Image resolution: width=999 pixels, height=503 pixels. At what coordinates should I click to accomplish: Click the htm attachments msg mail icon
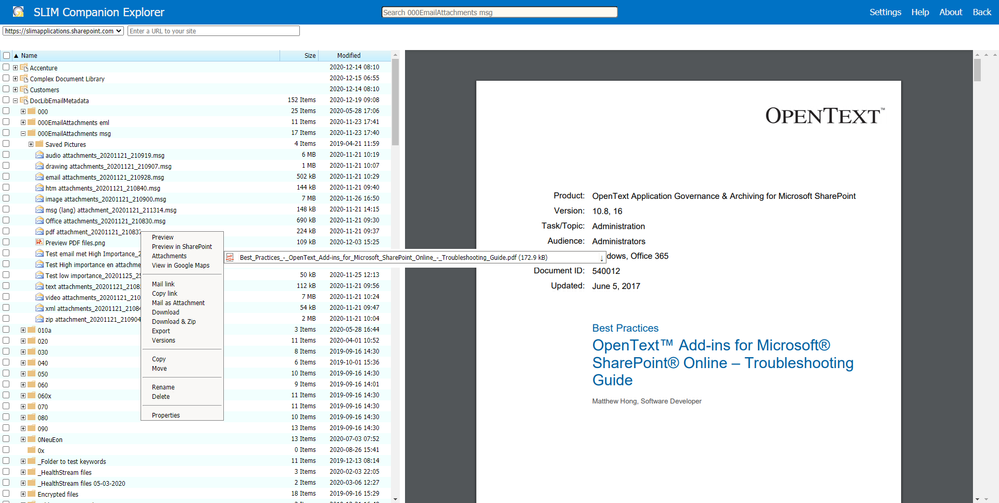pos(39,188)
